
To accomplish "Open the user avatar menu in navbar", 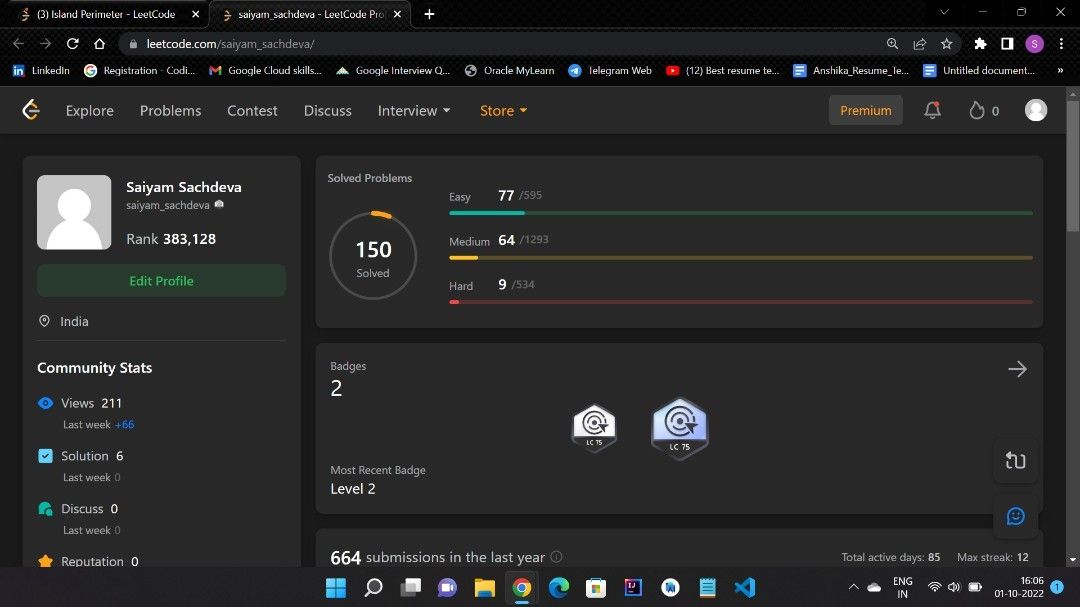I will pyautogui.click(x=1035, y=110).
